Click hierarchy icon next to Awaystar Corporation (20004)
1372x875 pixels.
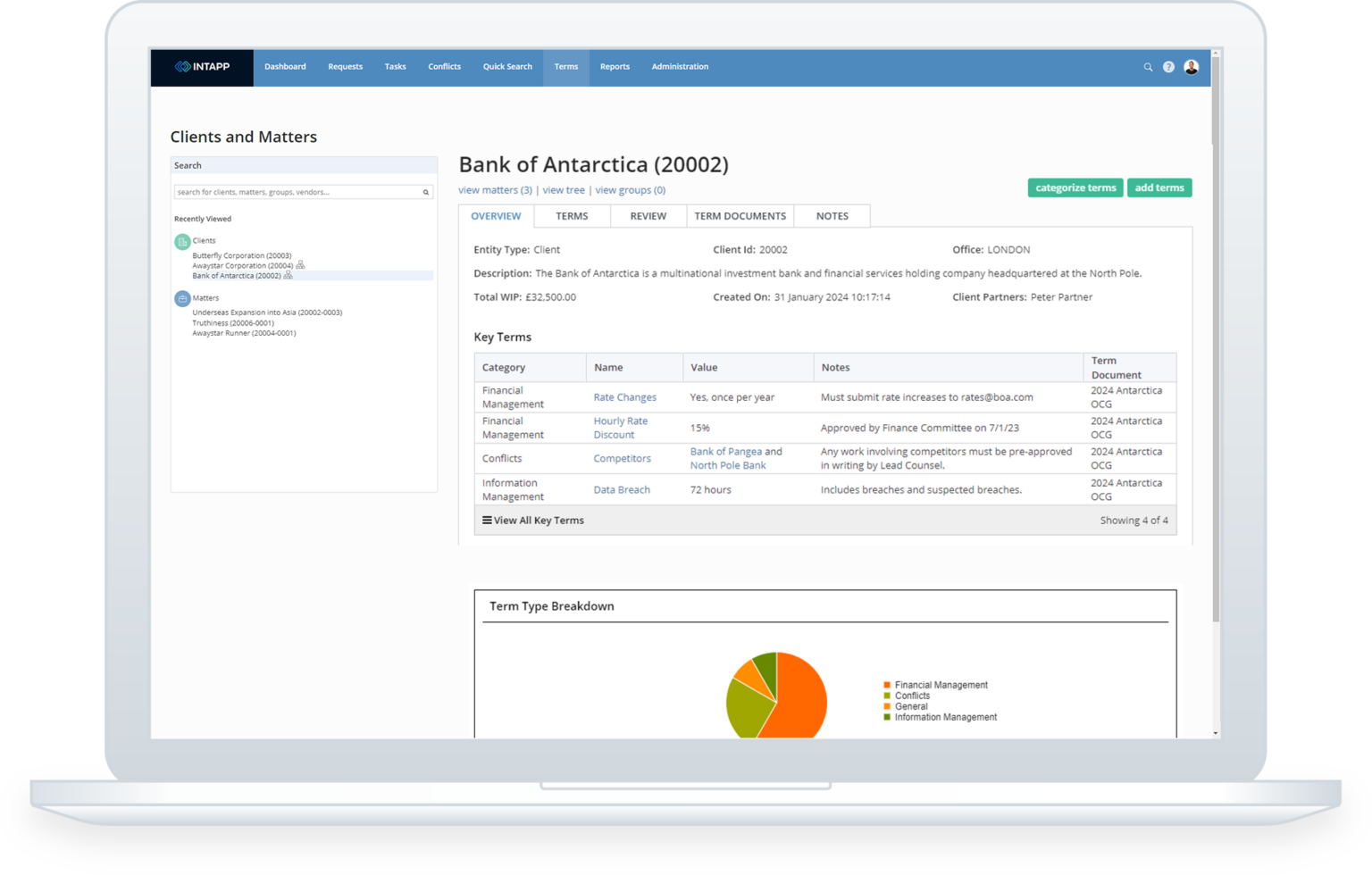tap(300, 265)
